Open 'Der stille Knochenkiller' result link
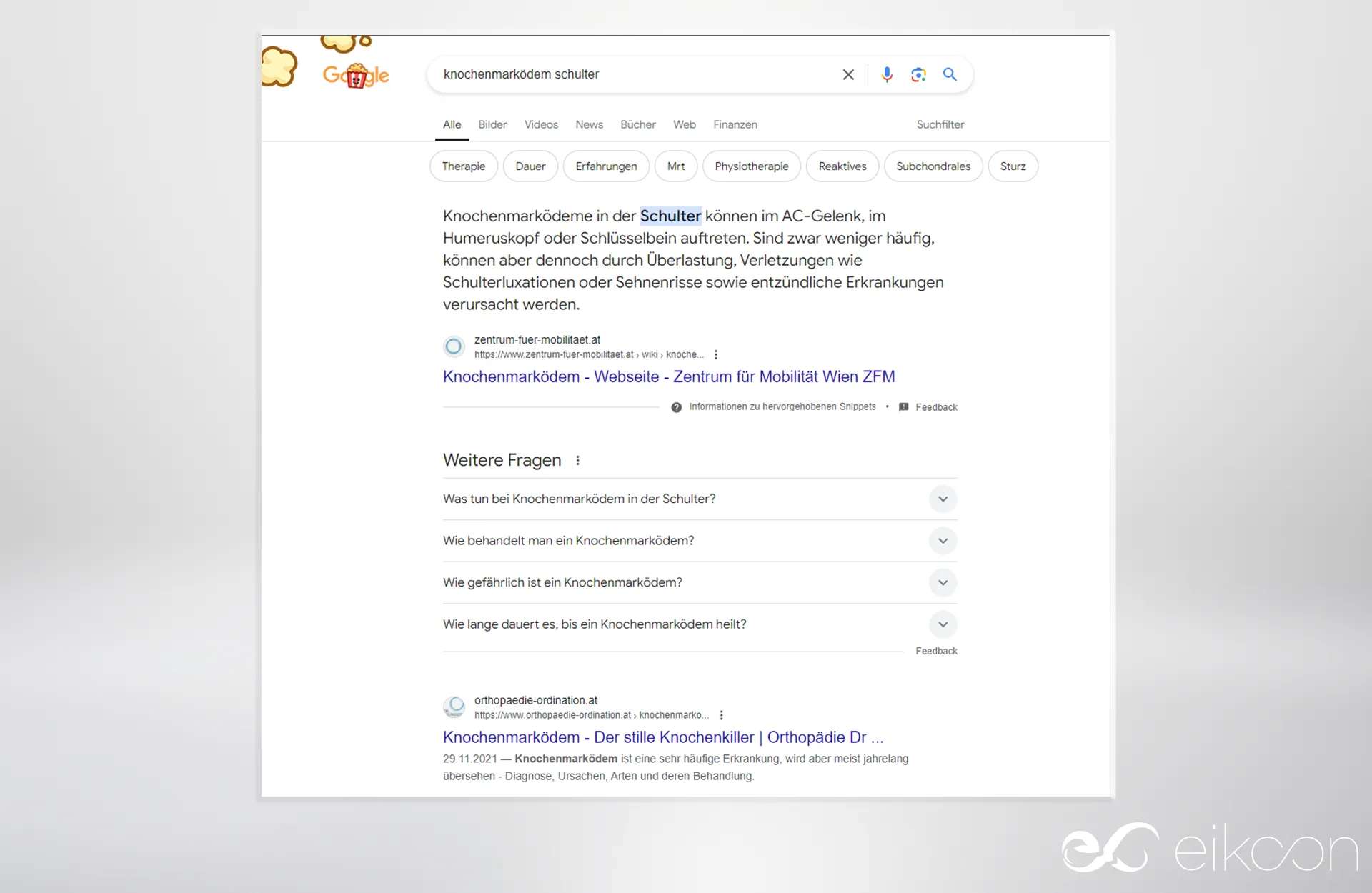Image resolution: width=1372 pixels, height=893 pixels. coord(662,737)
